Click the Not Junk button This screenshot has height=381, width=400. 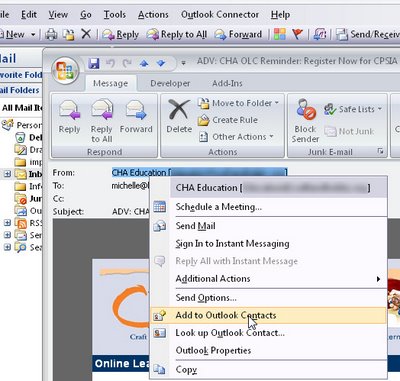click(350, 132)
